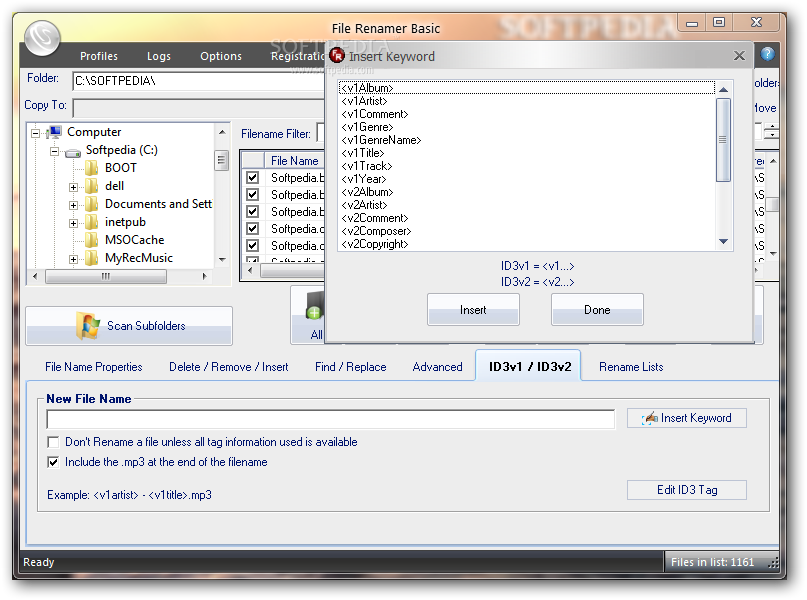
Task: Click the Scan Subfolders button
Action: [x=129, y=326]
